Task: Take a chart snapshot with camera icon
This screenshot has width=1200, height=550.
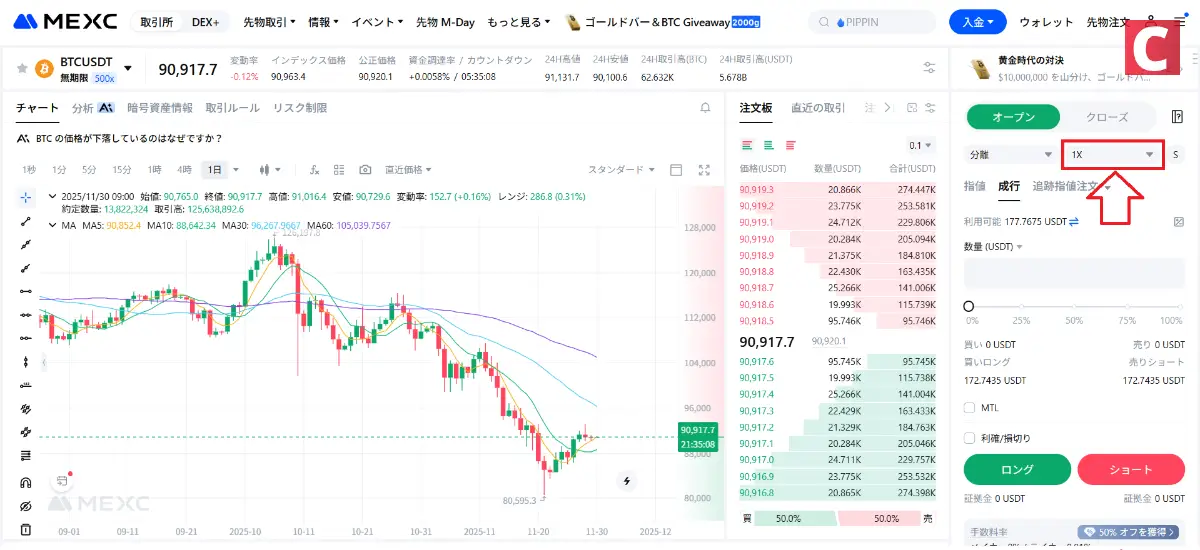Action: point(365,170)
